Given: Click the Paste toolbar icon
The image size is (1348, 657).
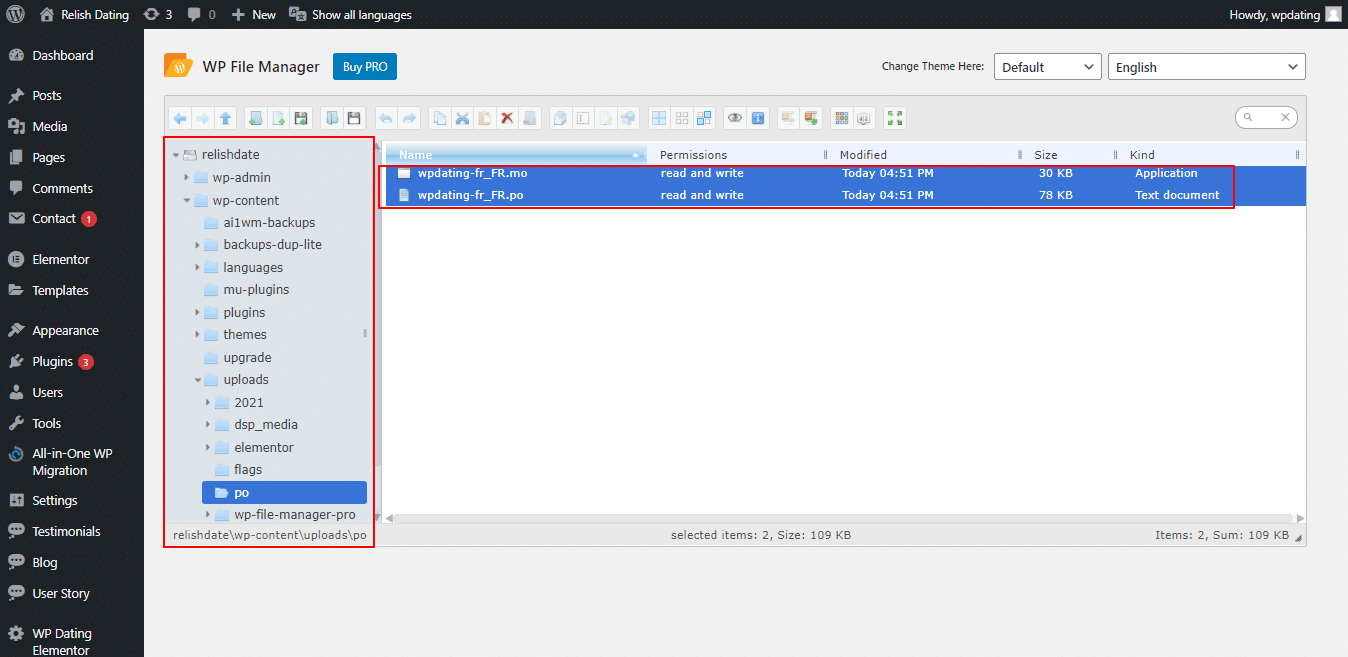Looking at the screenshot, I should point(485,118).
